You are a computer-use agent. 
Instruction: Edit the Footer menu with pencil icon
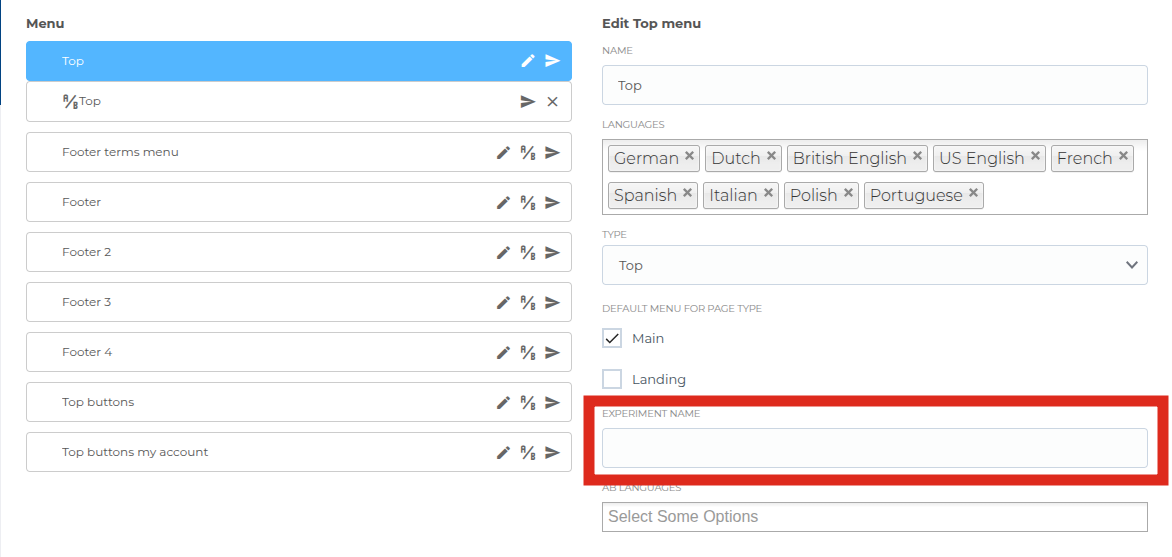pyautogui.click(x=504, y=203)
